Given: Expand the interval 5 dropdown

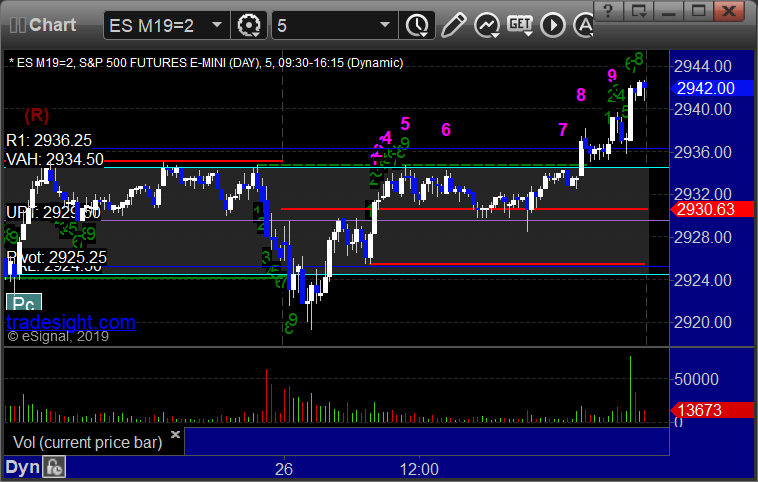Looking at the screenshot, I should coord(384,23).
